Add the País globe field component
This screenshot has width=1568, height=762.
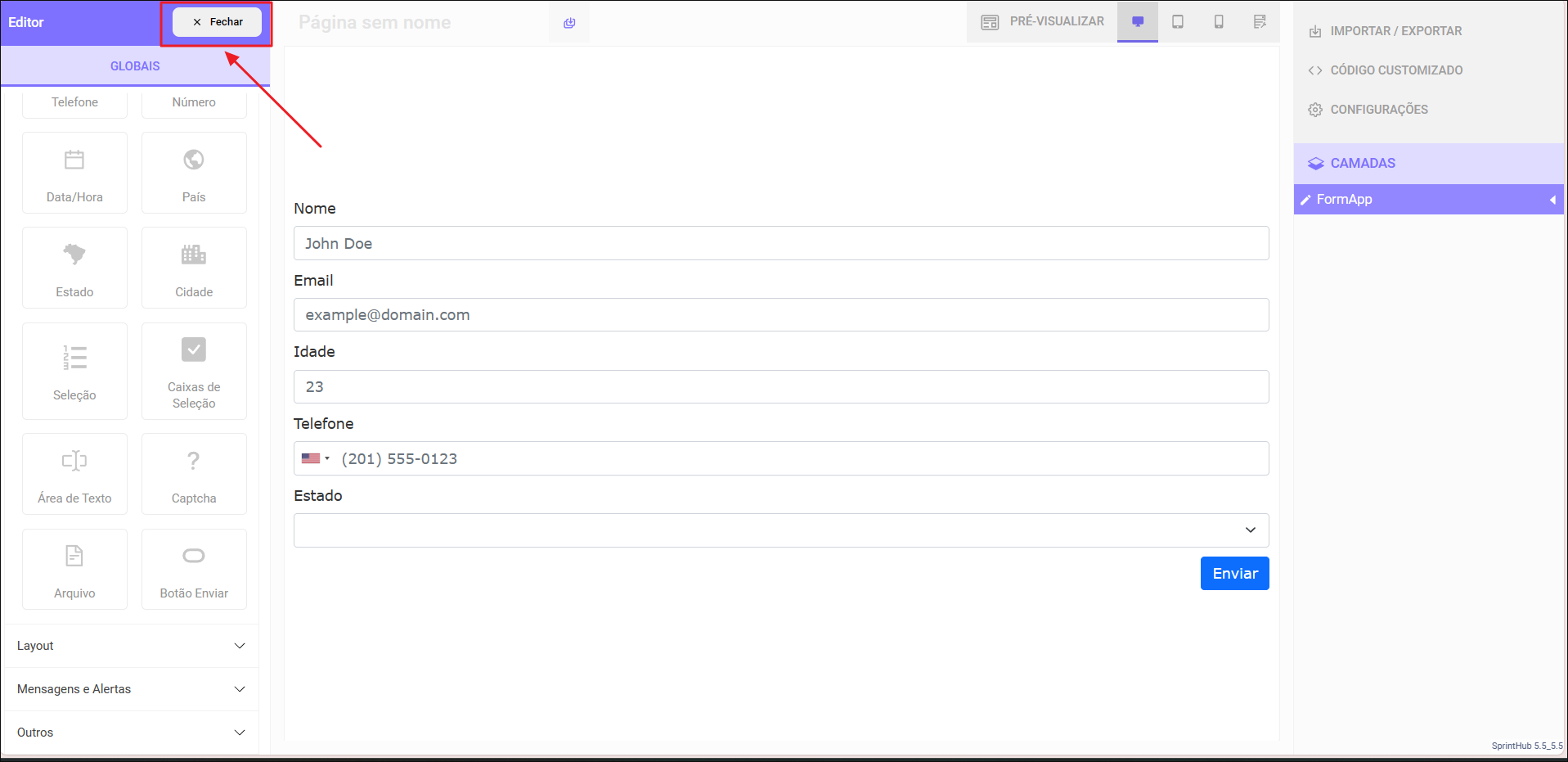(194, 173)
